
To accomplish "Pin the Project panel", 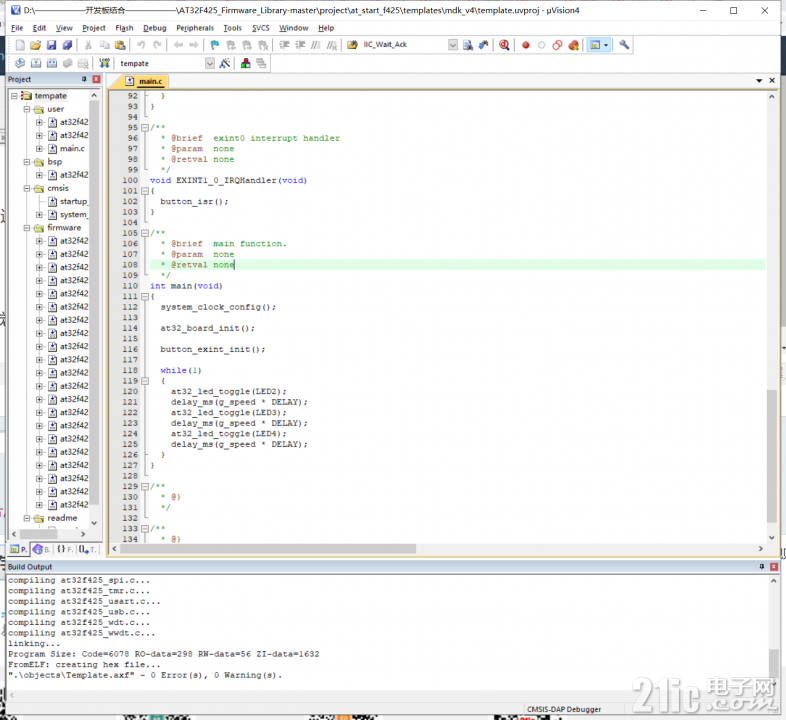I will coord(84,79).
